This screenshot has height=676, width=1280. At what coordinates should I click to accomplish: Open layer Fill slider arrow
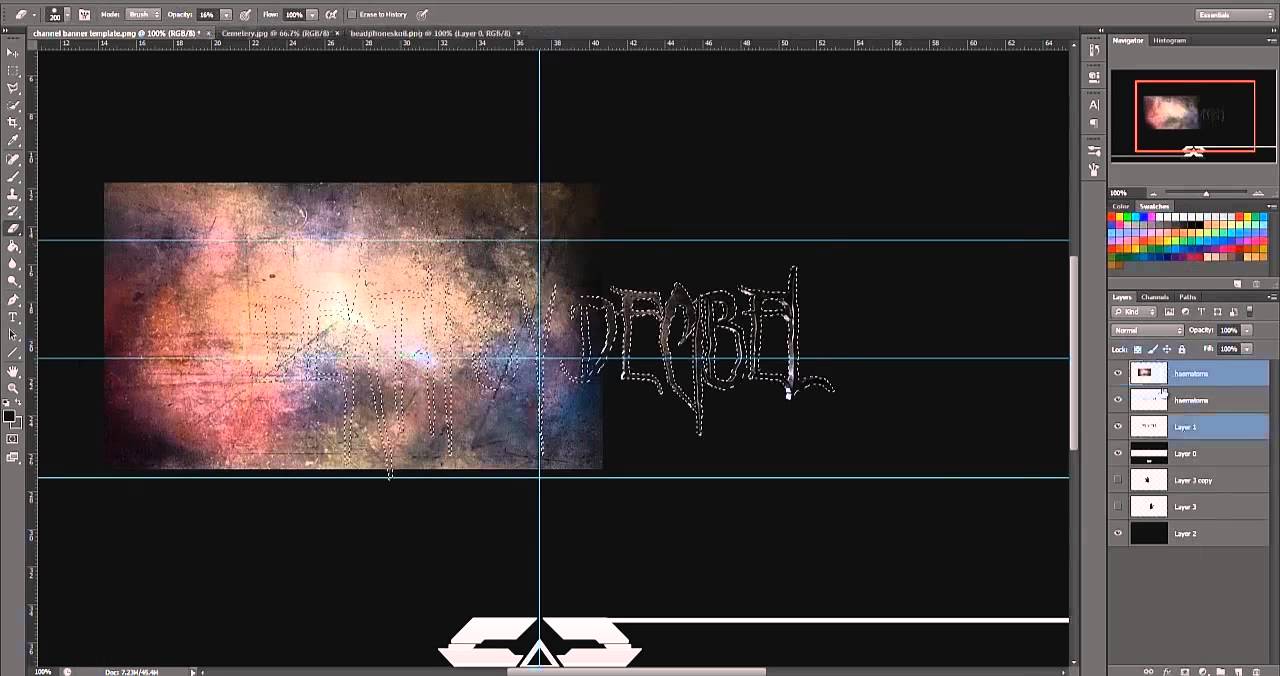(x=1246, y=349)
